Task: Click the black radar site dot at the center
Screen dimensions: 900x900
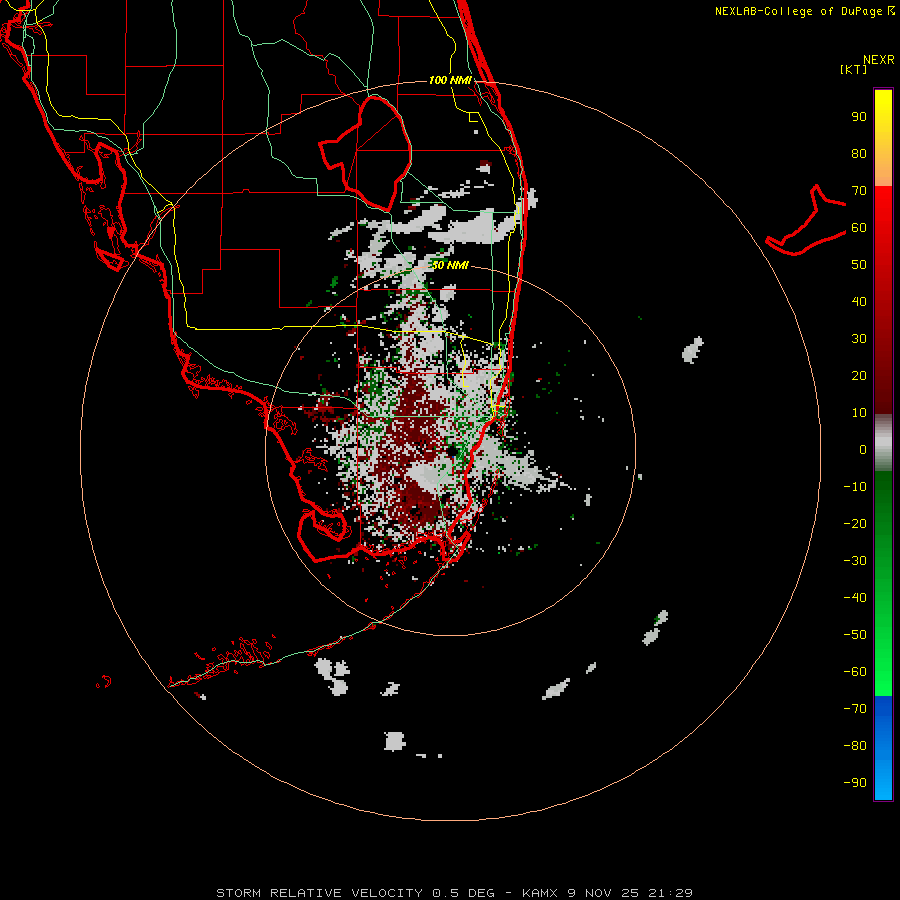Action: click(452, 451)
